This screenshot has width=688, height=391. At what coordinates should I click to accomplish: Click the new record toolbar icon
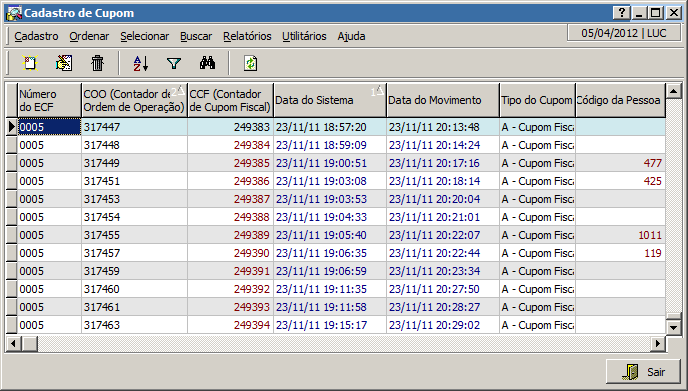(30, 63)
